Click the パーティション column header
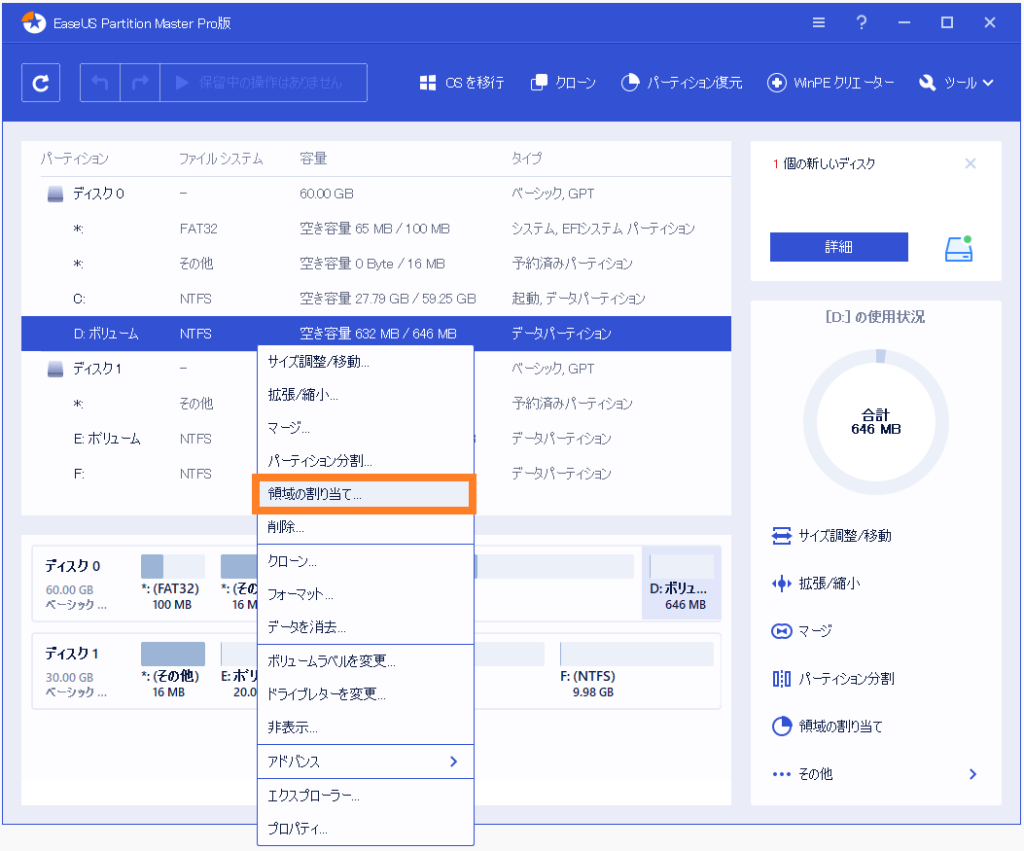 click(74, 159)
